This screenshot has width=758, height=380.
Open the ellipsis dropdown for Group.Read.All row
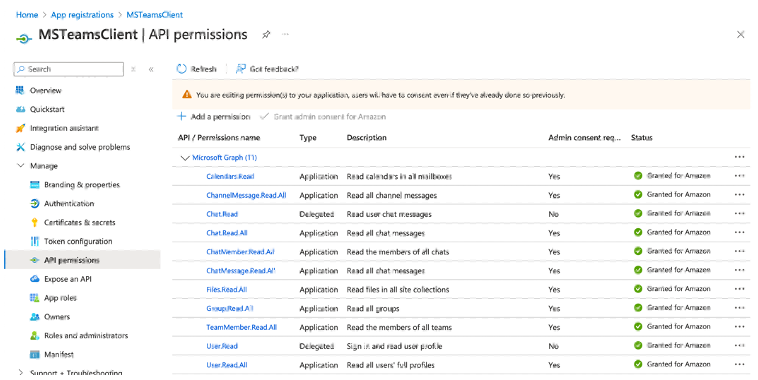[739, 307]
